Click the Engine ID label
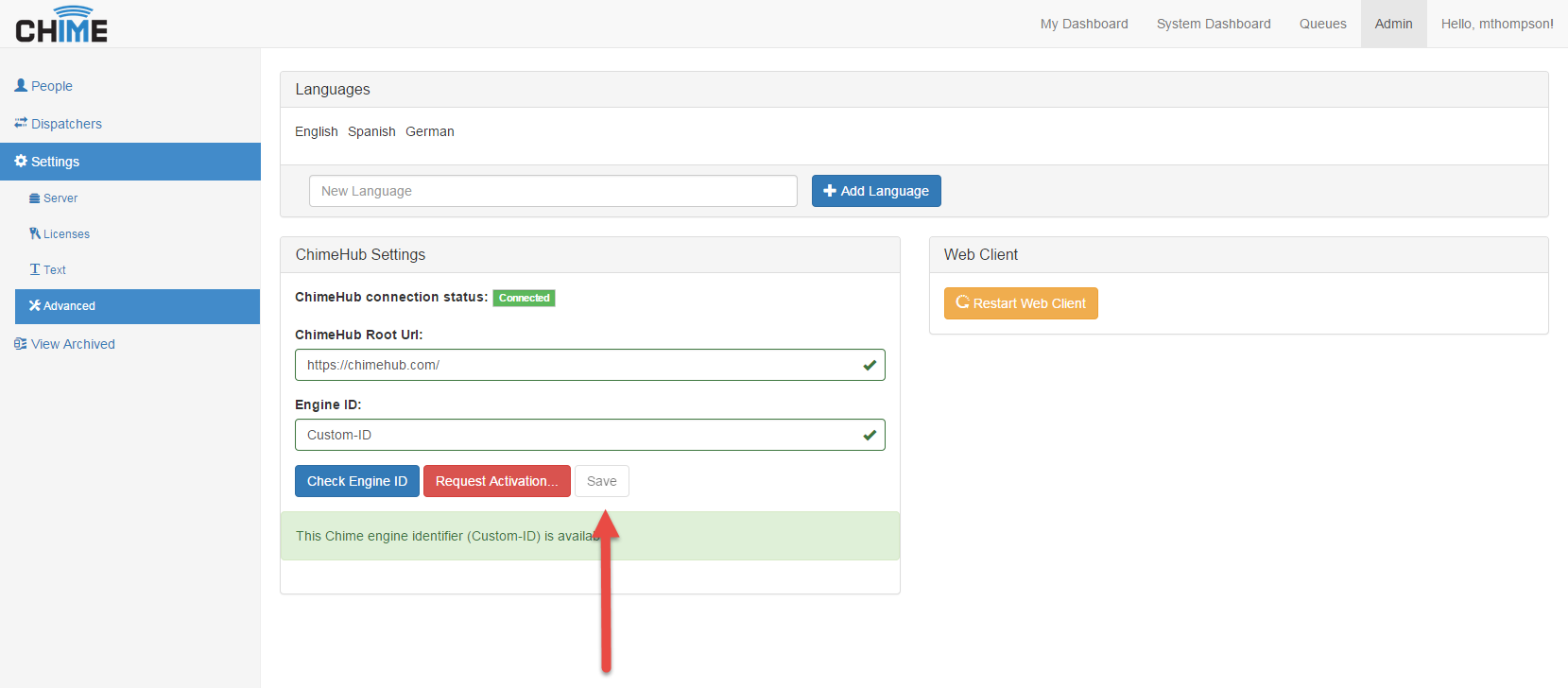Image resolution: width=1568 pixels, height=688 pixels. click(328, 404)
